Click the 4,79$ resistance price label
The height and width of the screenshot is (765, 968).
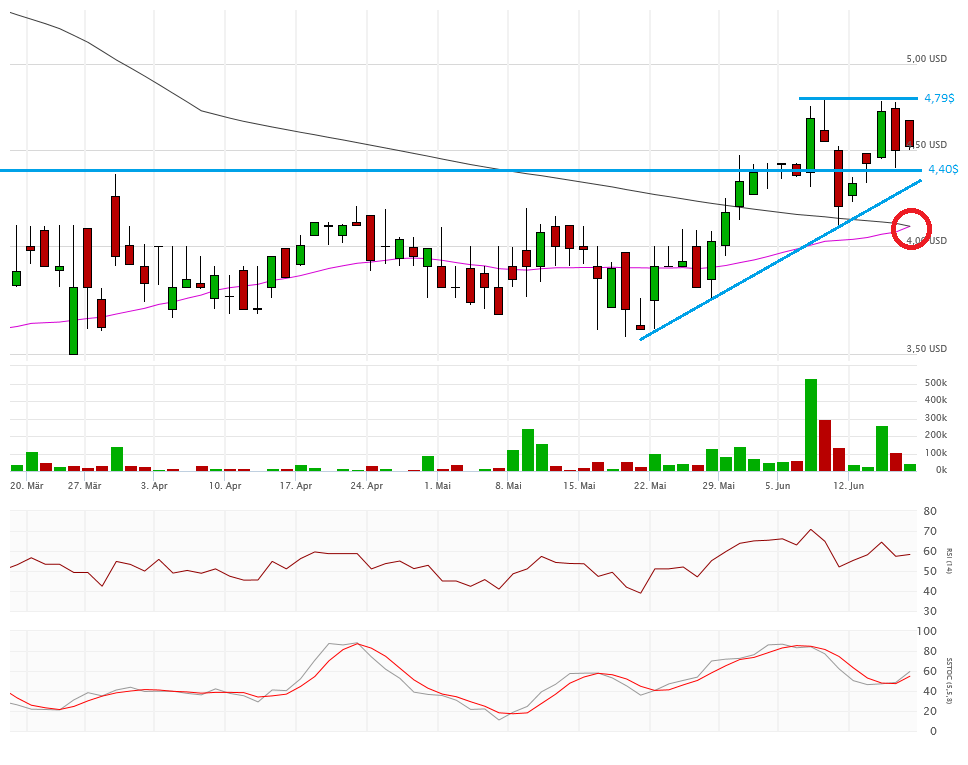(x=938, y=98)
